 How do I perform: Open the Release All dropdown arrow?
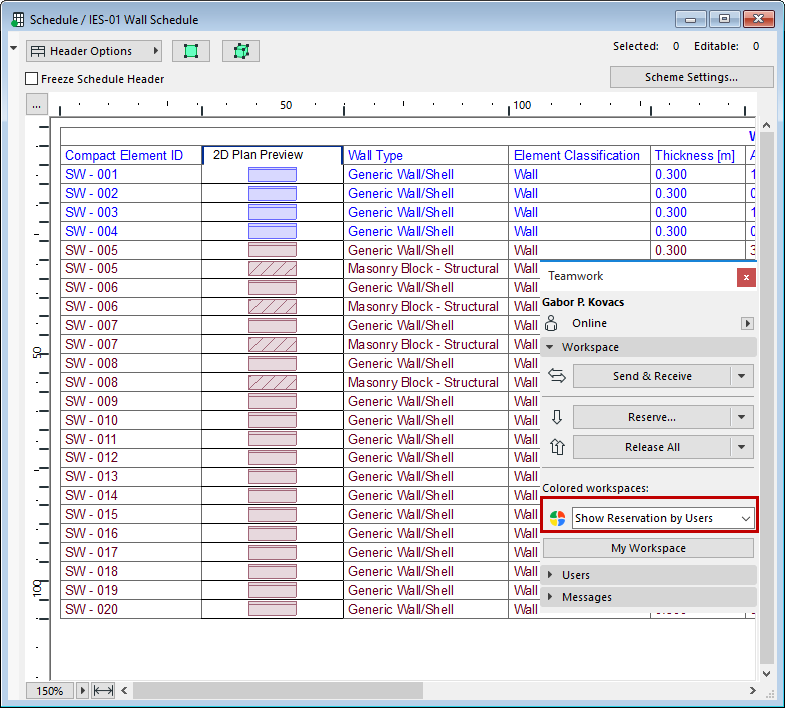[x=741, y=447]
